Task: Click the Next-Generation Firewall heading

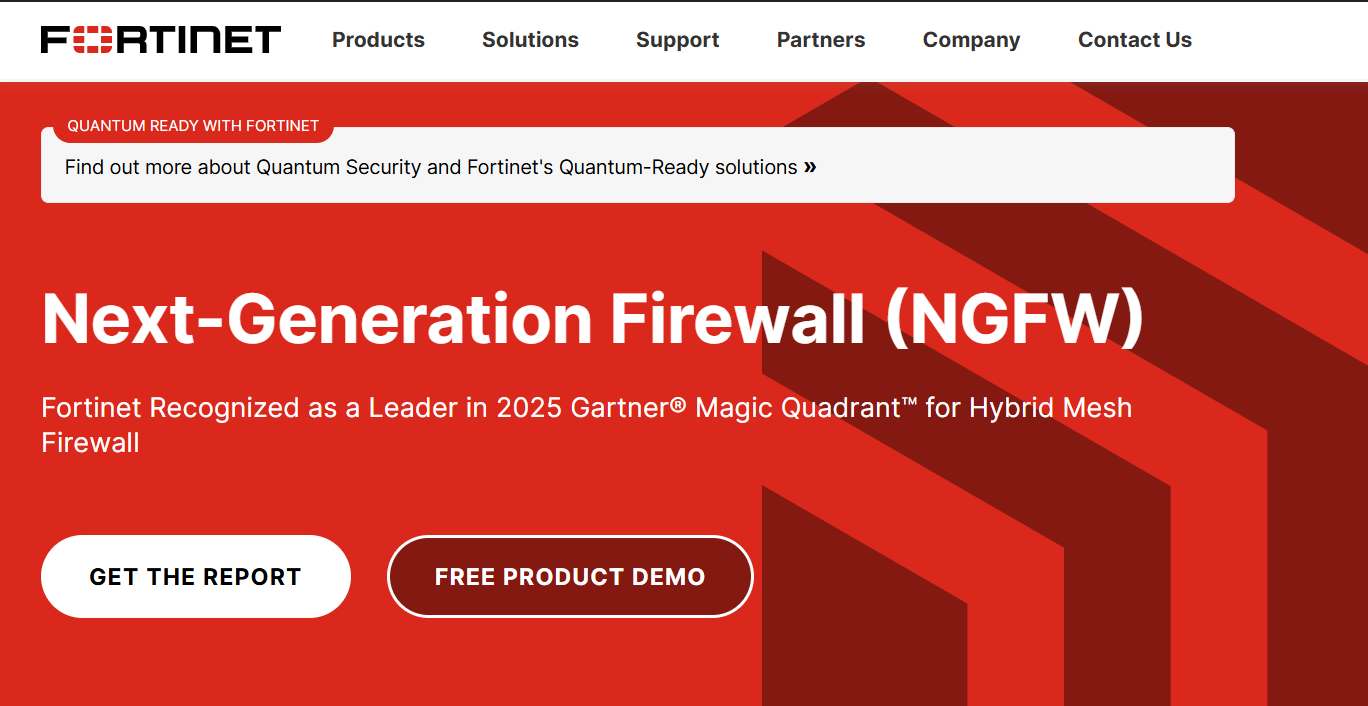Action: (x=452, y=319)
